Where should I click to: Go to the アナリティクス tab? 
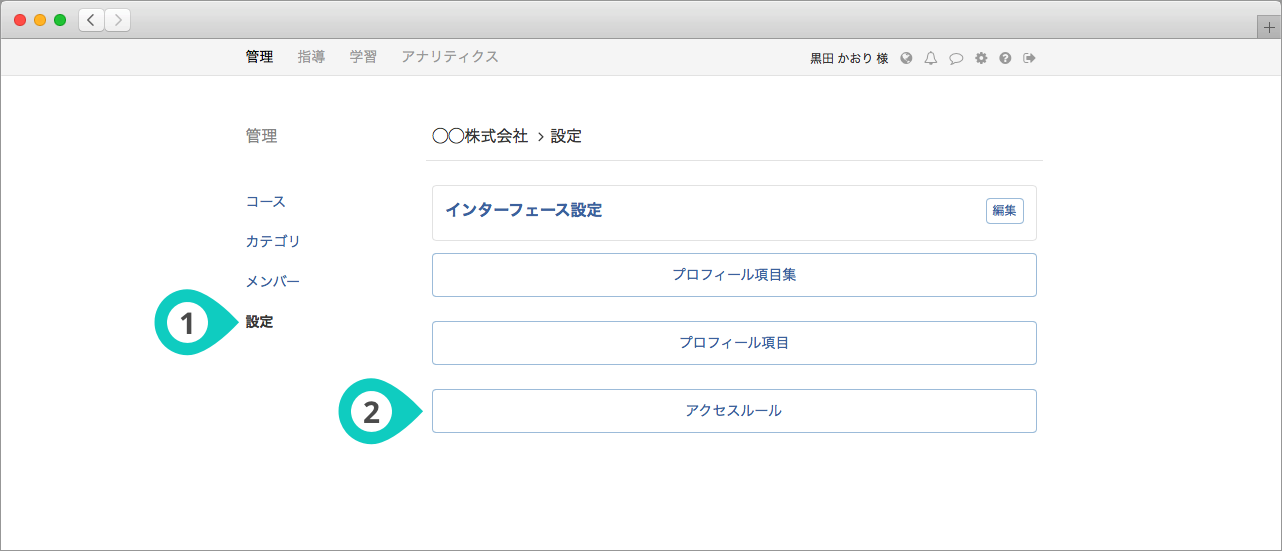tap(449, 57)
